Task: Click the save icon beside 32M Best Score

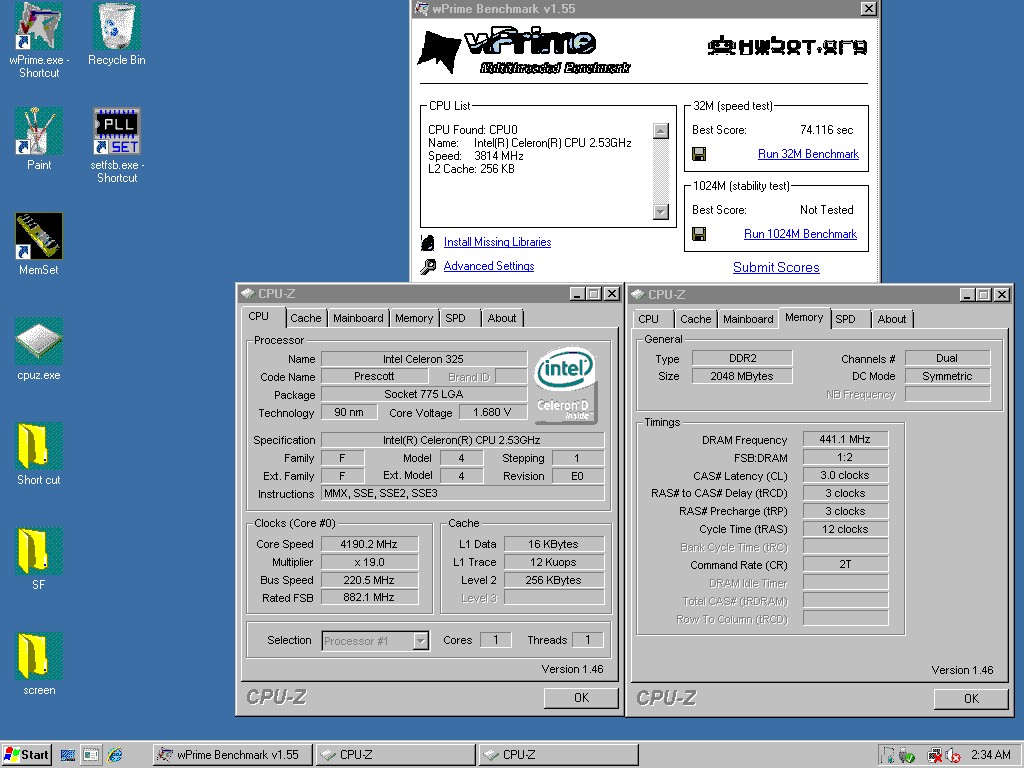Action: 699,154
